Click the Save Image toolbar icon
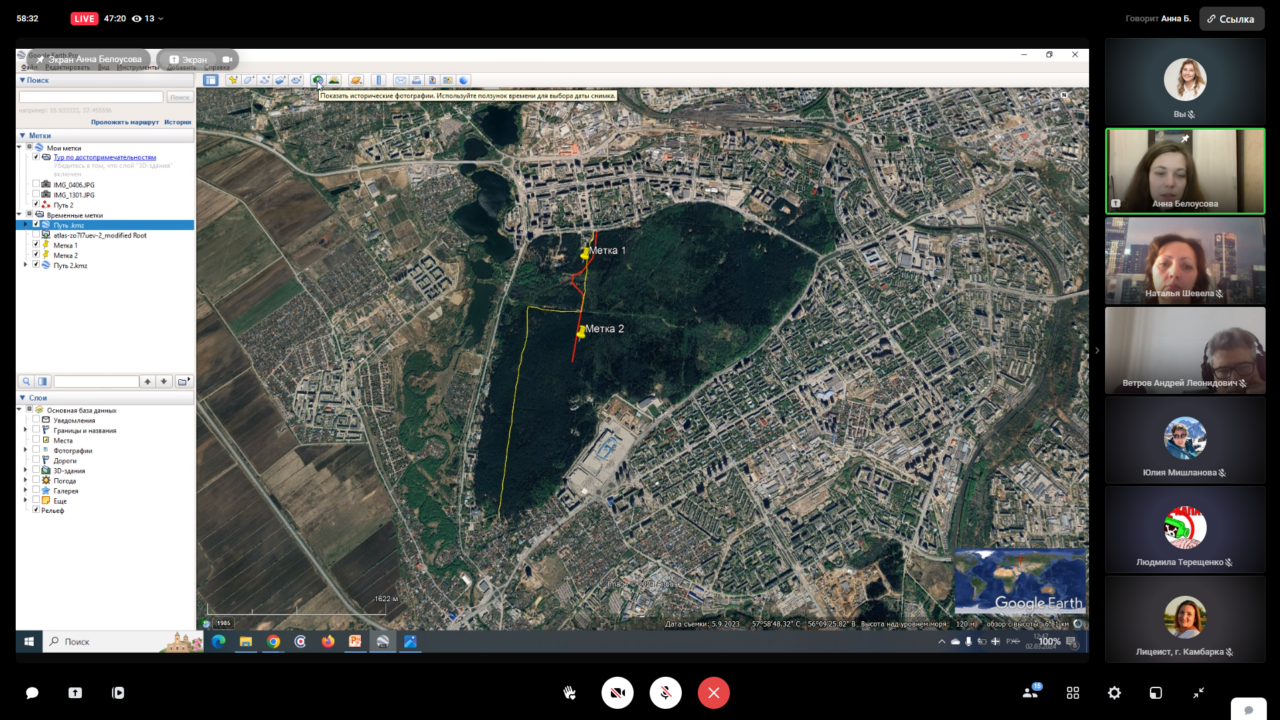 pyautogui.click(x=432, y=80)
